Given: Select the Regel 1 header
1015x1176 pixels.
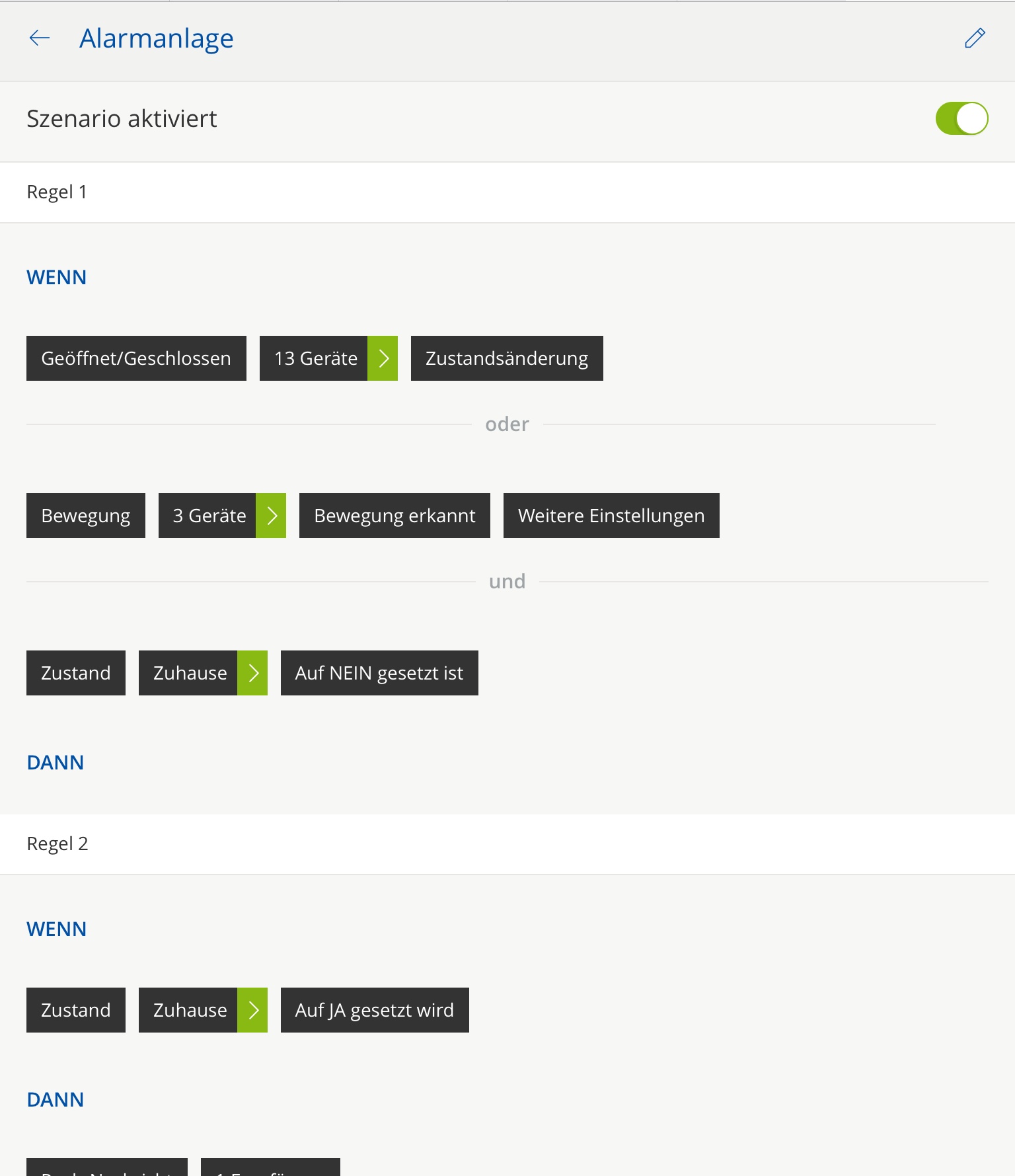Looking at the screenshot, I should (57, 192).
